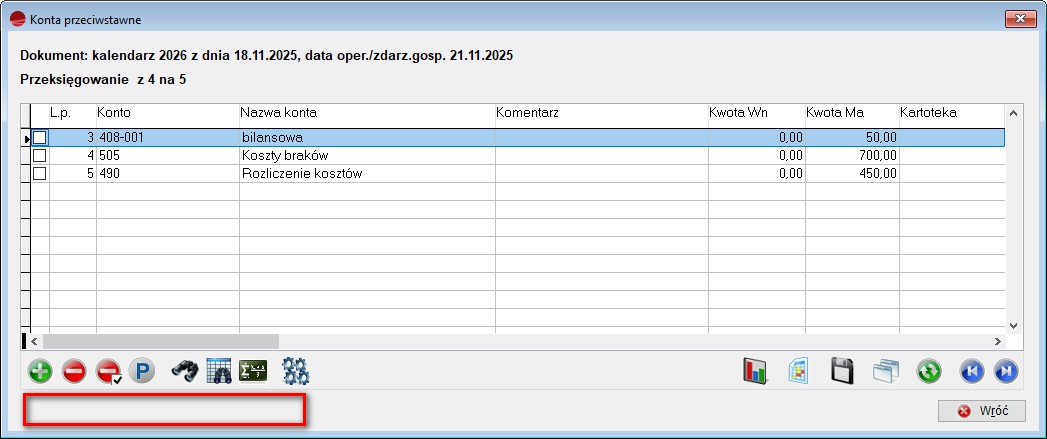Image resolution: width=1047 pixels, height=439 pixels.
Task: Click the red minus delete icon
Action: click(74, 372)
